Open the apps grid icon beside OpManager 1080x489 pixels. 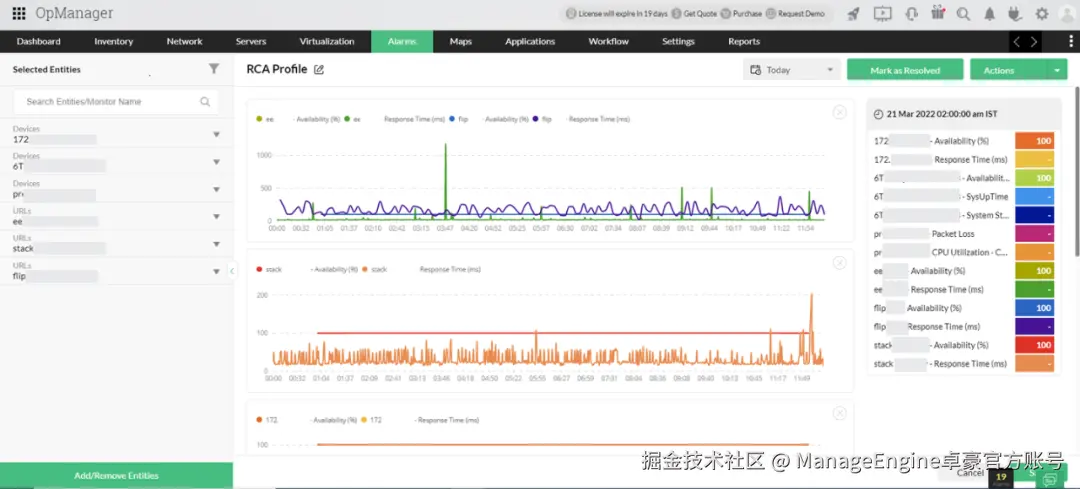pyautogui.click(x=19, y=14)
